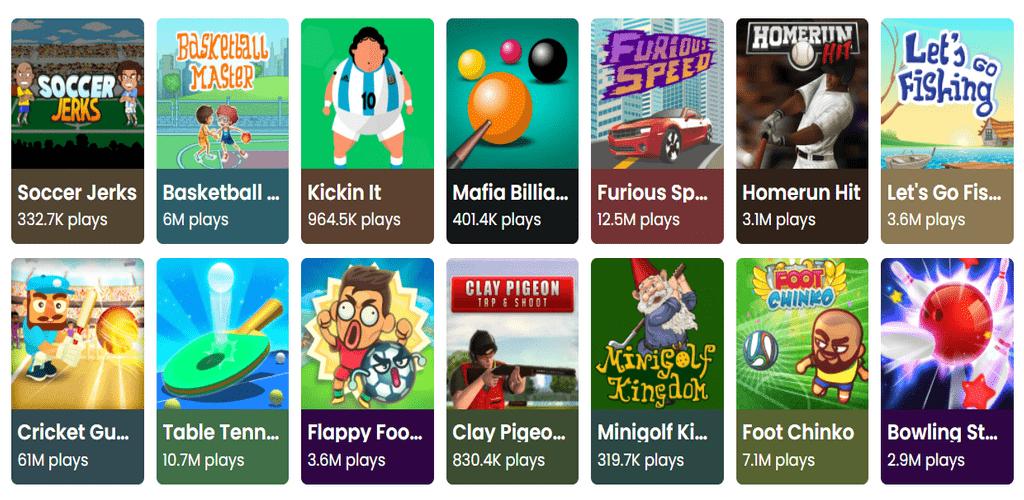Viewport: 1024px width, 500px height.
Task: Click the Soccer Jerks title text
Action: click(77, 193)
